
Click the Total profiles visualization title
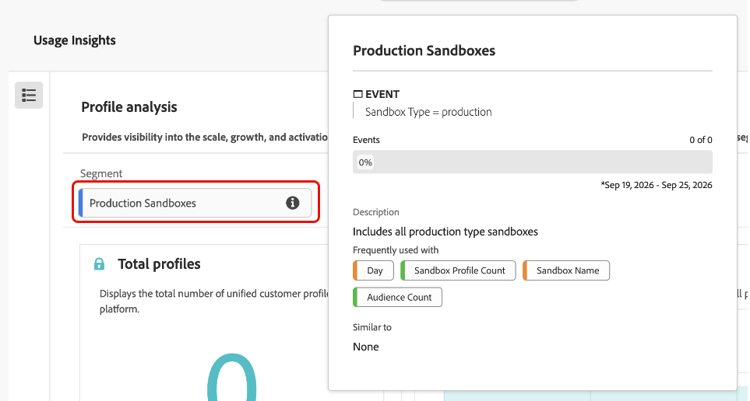point(159,264)
